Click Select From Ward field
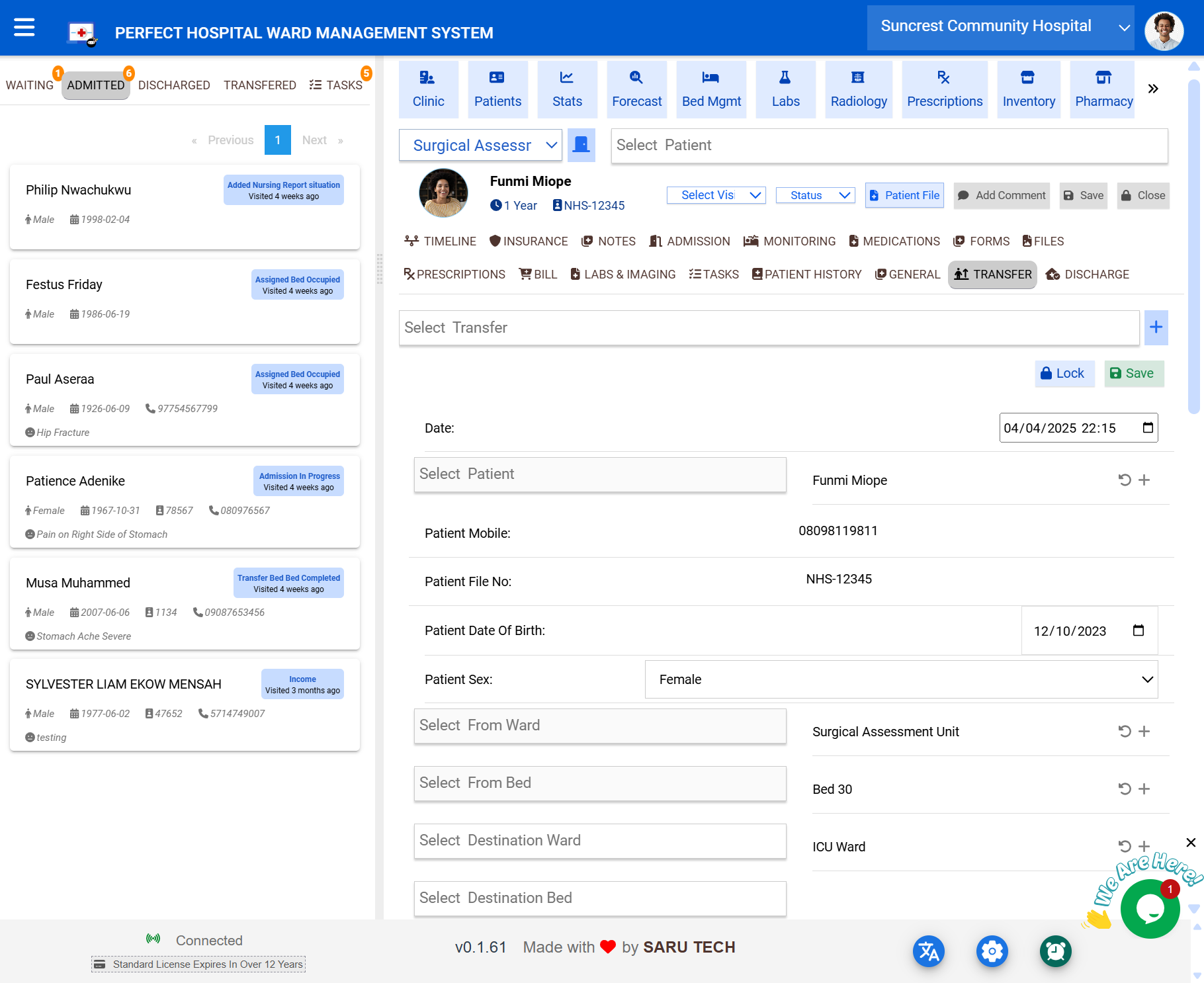The width and height of the screenshot is (1204, 983). tap(600, 725)
